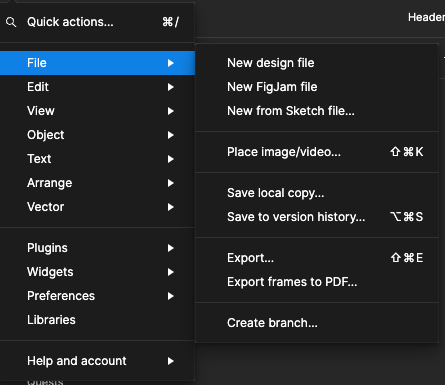Expand the Text submenu arrow
The width and height of the screenshot is (445, 385).
coord(171,159)
